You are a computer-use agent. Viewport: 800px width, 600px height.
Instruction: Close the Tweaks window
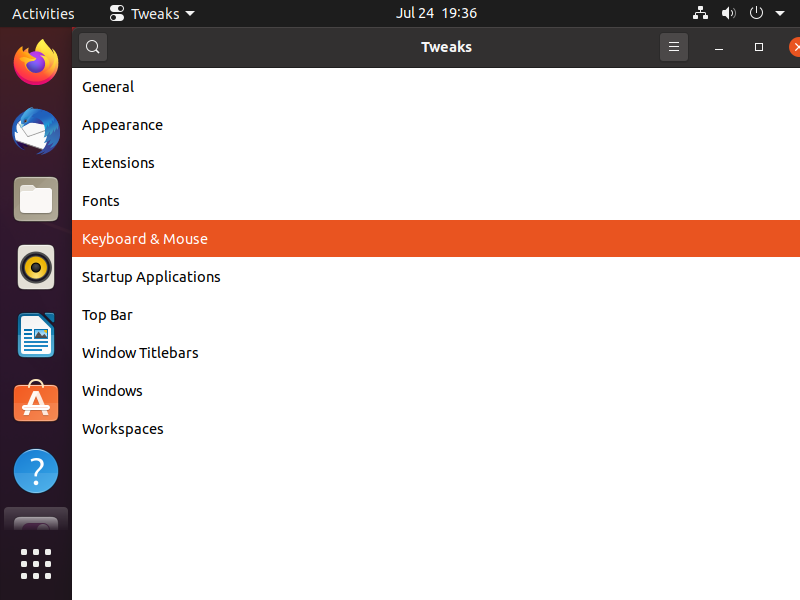pos(795,47)
